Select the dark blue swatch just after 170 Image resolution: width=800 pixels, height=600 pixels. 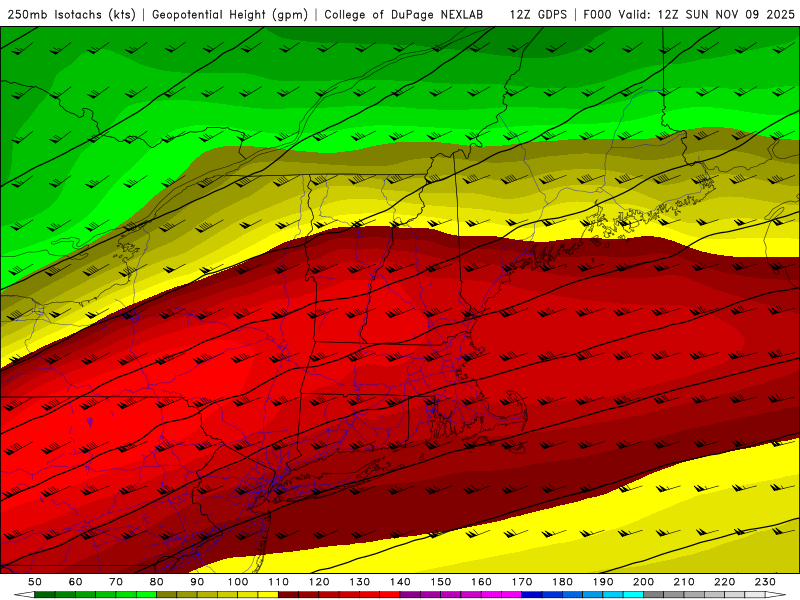[x=532, y=594]
